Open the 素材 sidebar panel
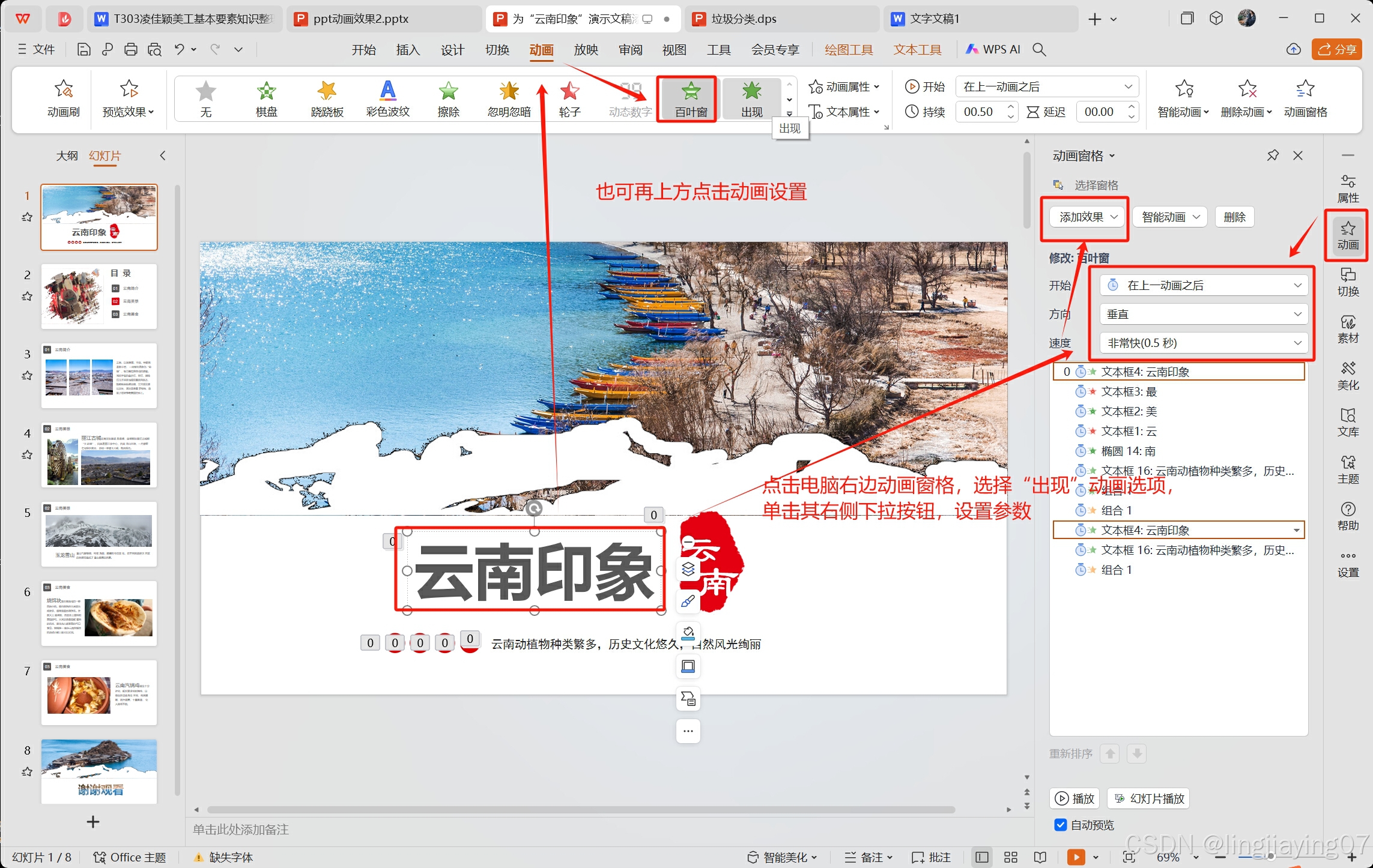The image size is (1373, 868). click(1347, 329)
